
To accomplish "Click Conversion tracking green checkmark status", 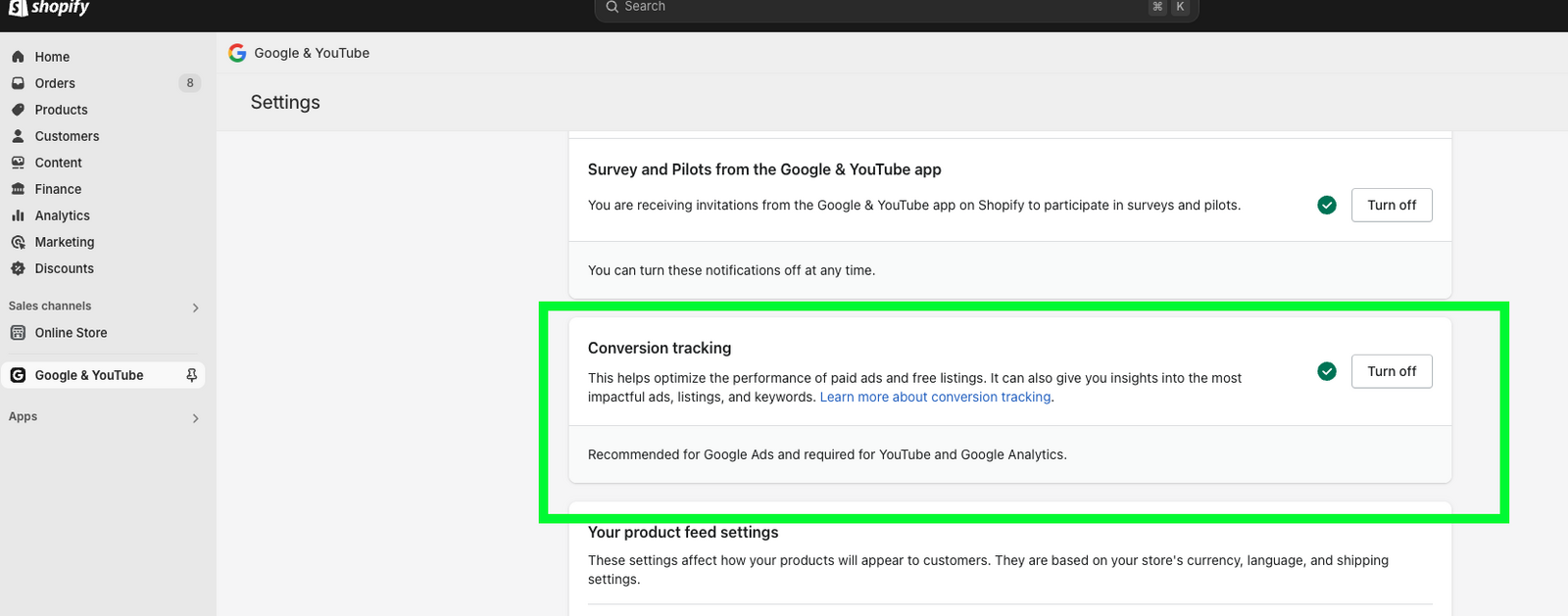I will [x=1327, y=371].
